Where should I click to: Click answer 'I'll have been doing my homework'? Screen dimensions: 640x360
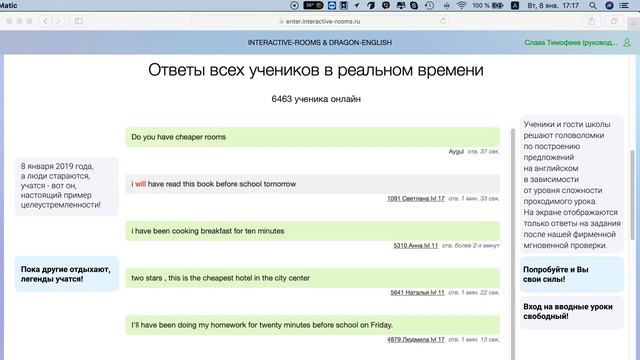[313, 325]
